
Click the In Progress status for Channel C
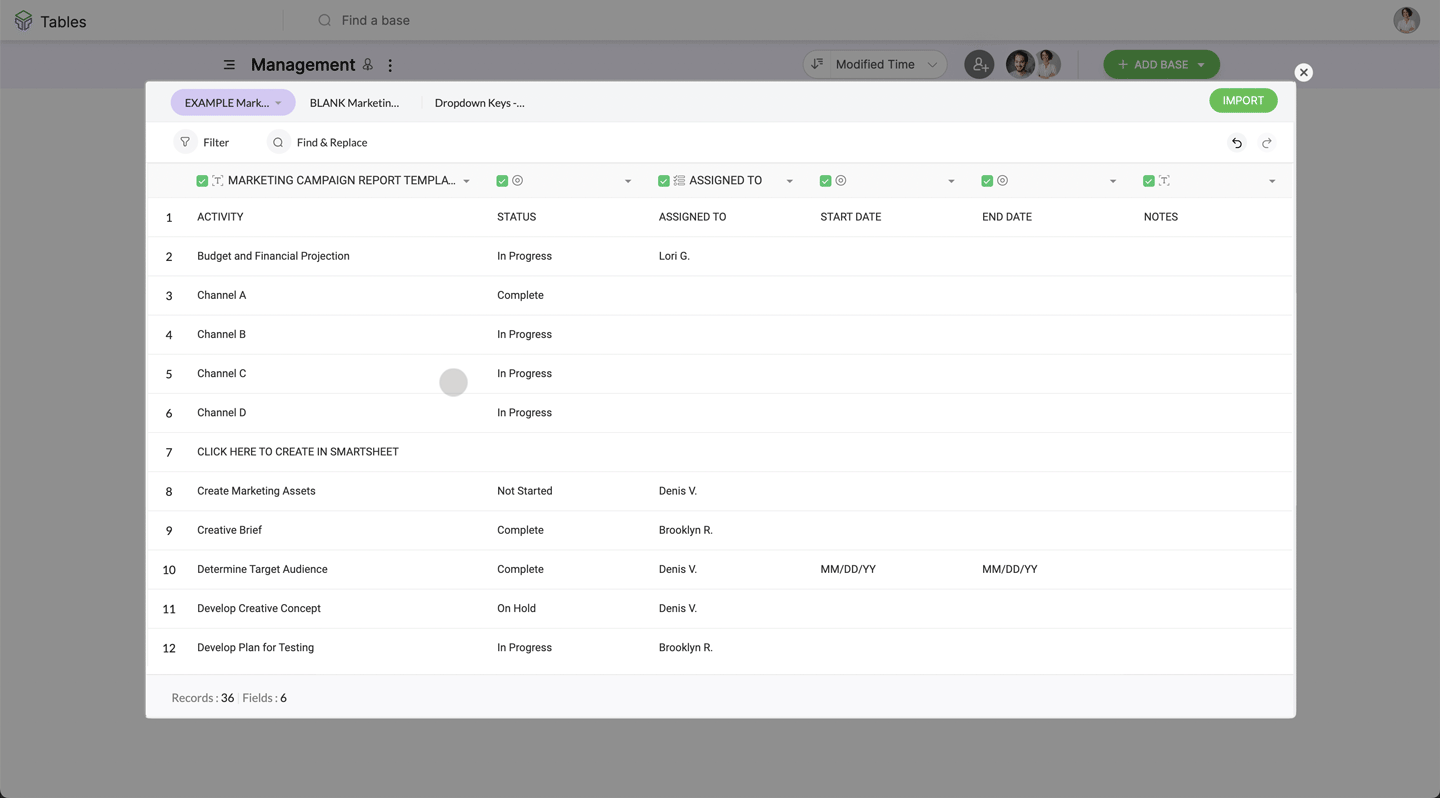point(524,373)
